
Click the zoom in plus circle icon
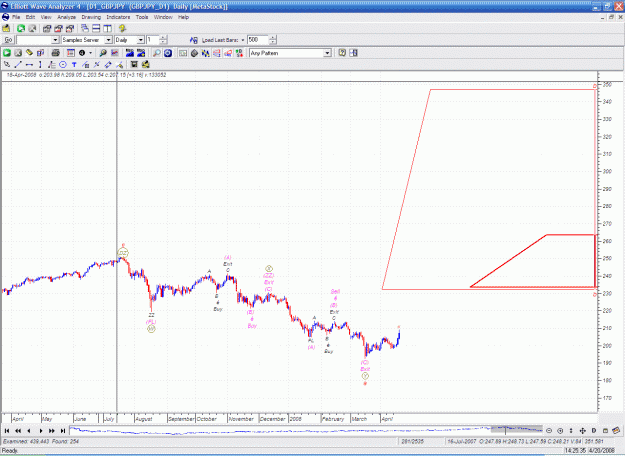point(560,431)
